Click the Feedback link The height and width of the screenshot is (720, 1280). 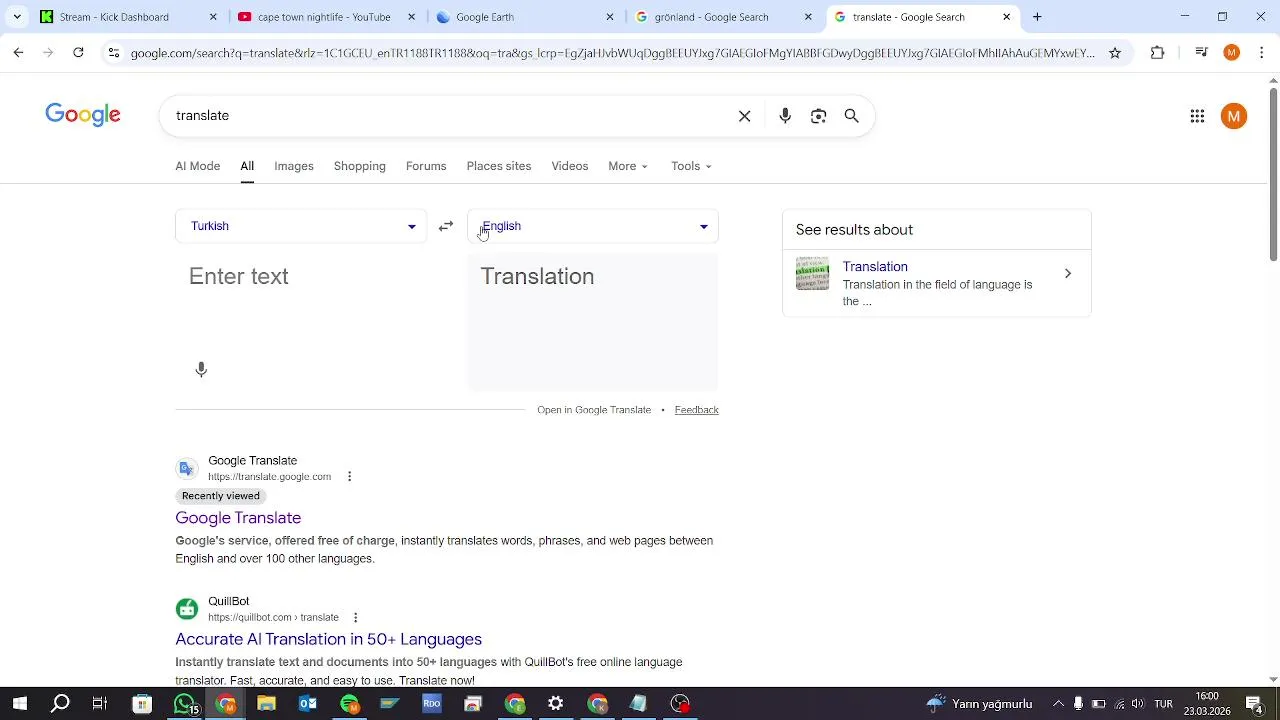[x=697, y=410]
